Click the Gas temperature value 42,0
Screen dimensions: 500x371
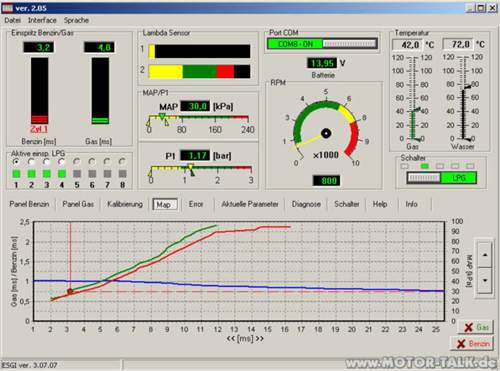tap(407, 44)
